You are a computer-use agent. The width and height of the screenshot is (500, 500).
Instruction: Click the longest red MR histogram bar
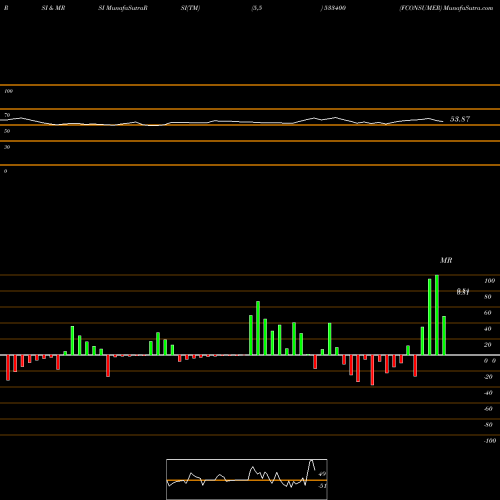(x=372, y=370)
